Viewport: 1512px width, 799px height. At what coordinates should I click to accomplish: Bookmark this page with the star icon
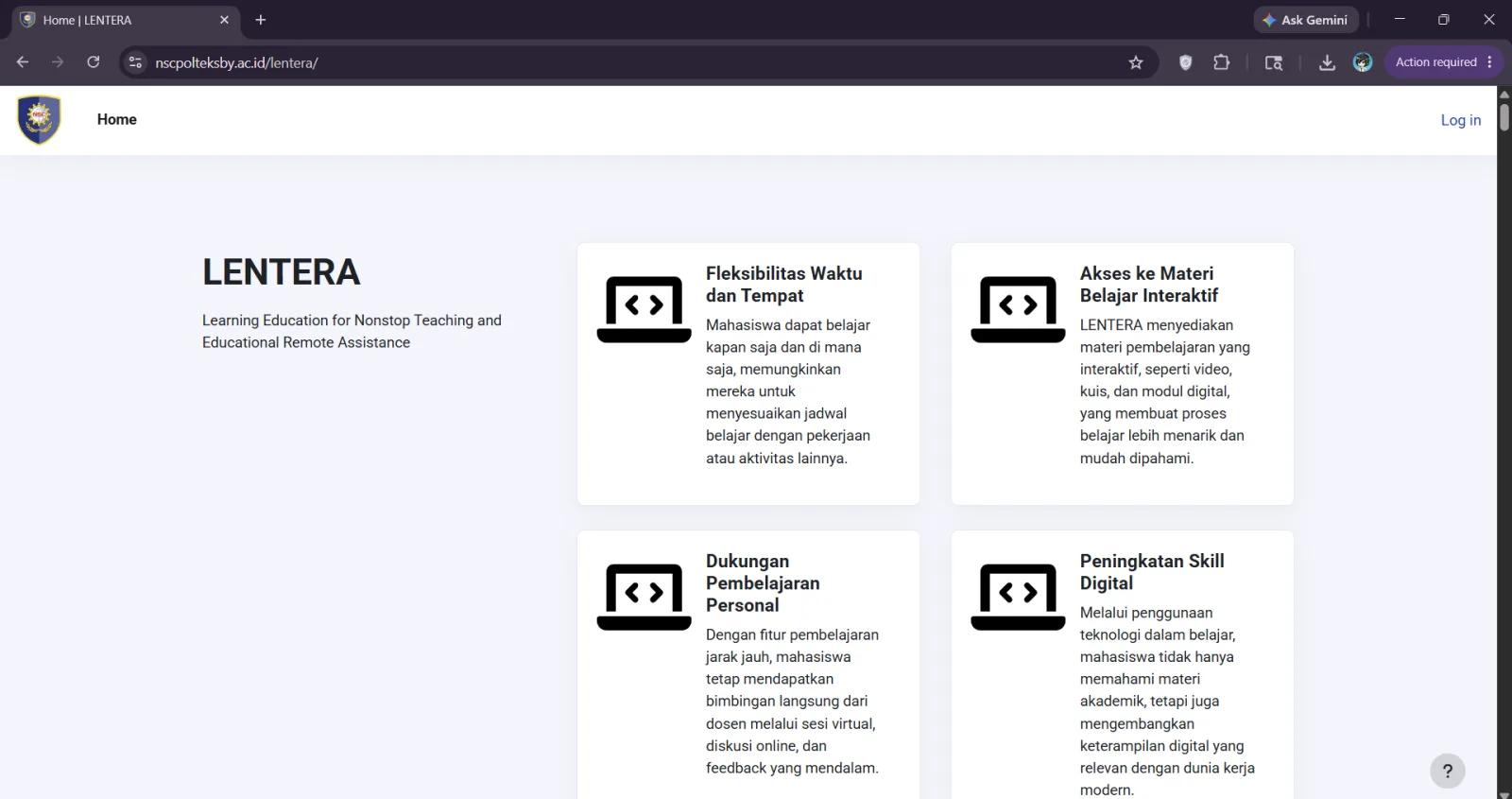click(1136, 62)
